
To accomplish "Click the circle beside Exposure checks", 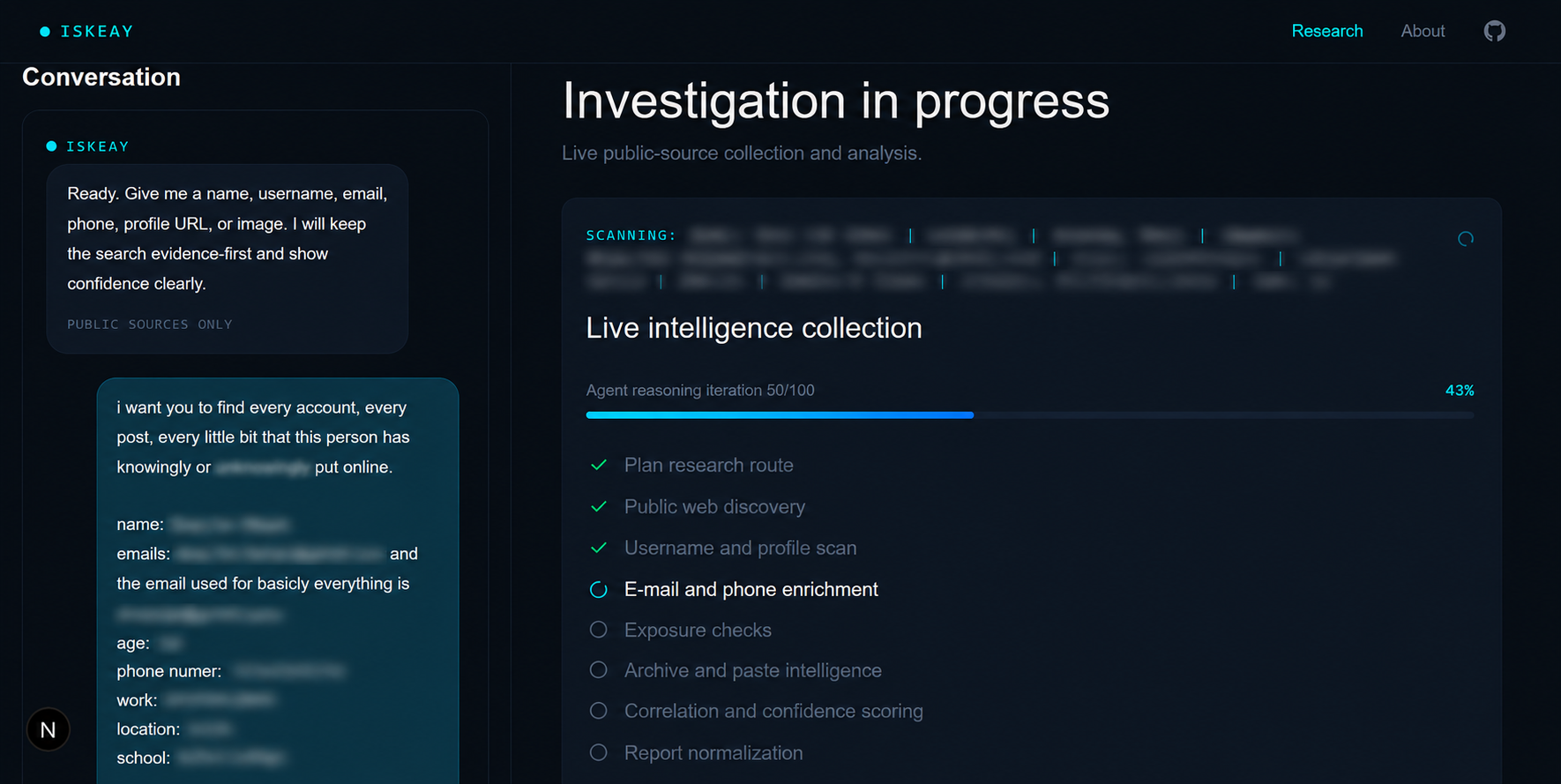I will pos(599,630).
